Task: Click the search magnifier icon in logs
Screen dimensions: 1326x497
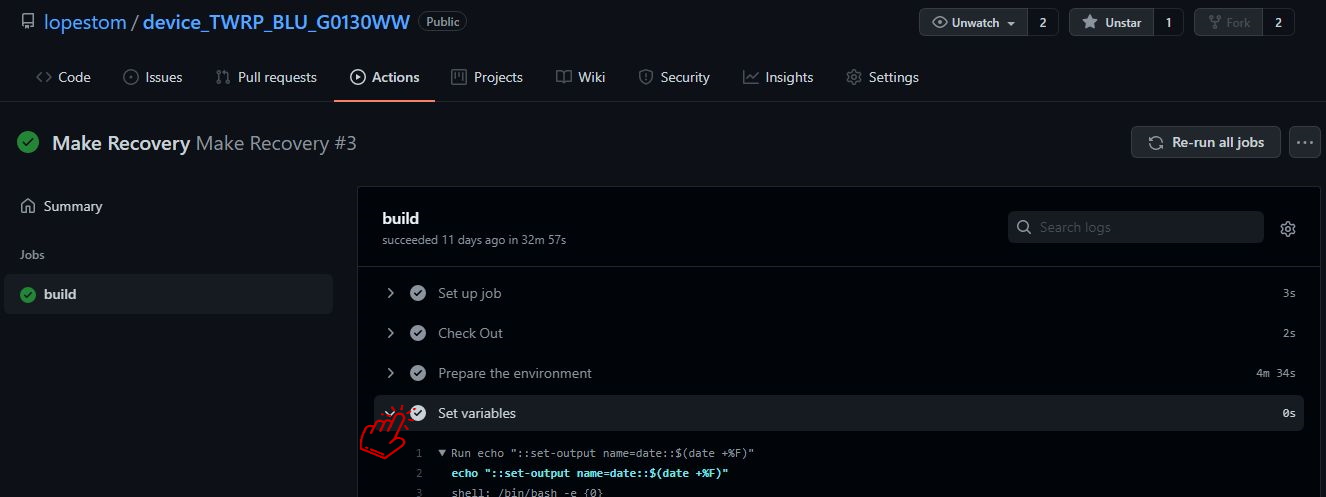Action: (1024, 227)
